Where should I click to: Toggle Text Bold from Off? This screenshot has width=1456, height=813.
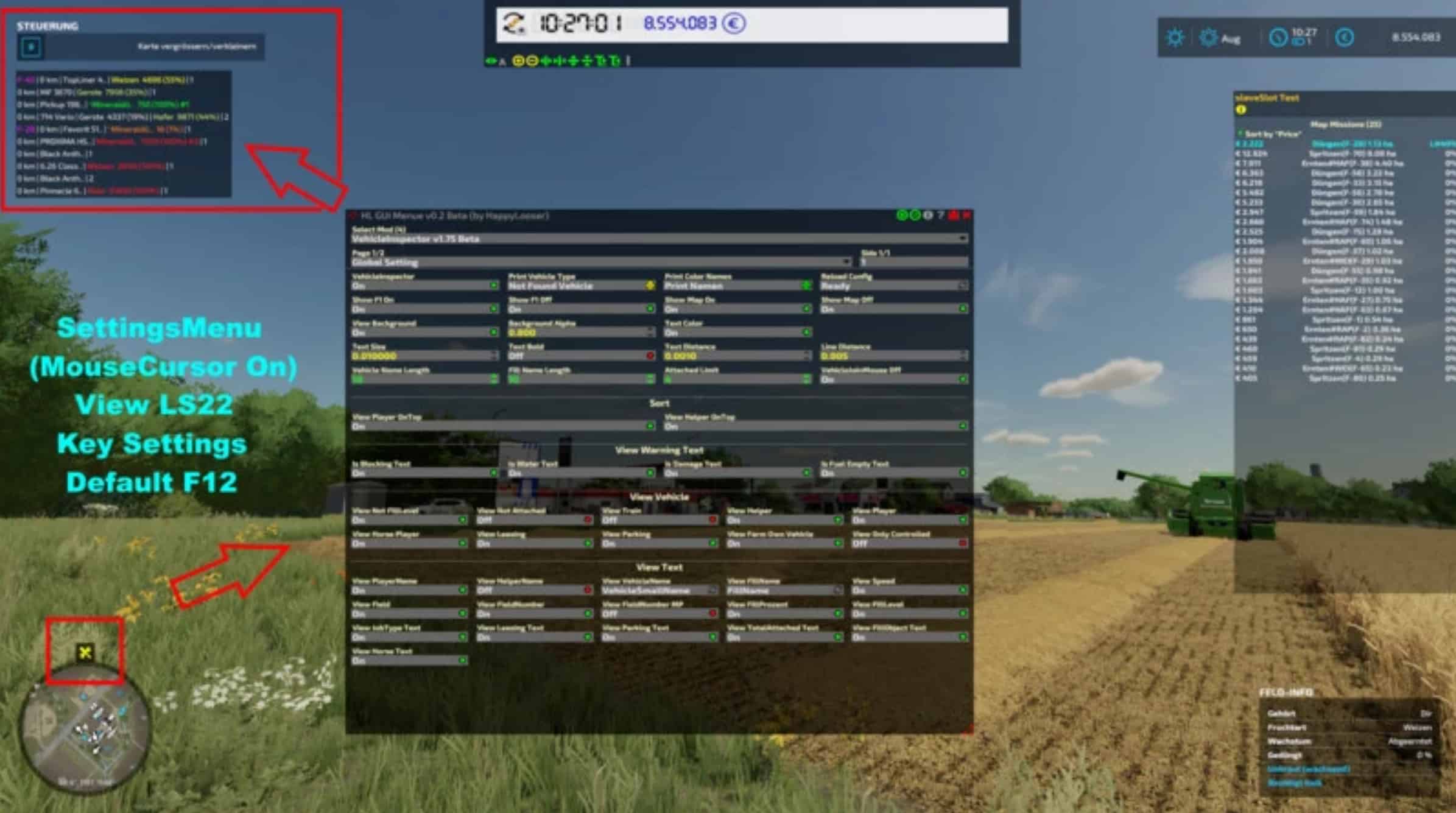[650, 356]
